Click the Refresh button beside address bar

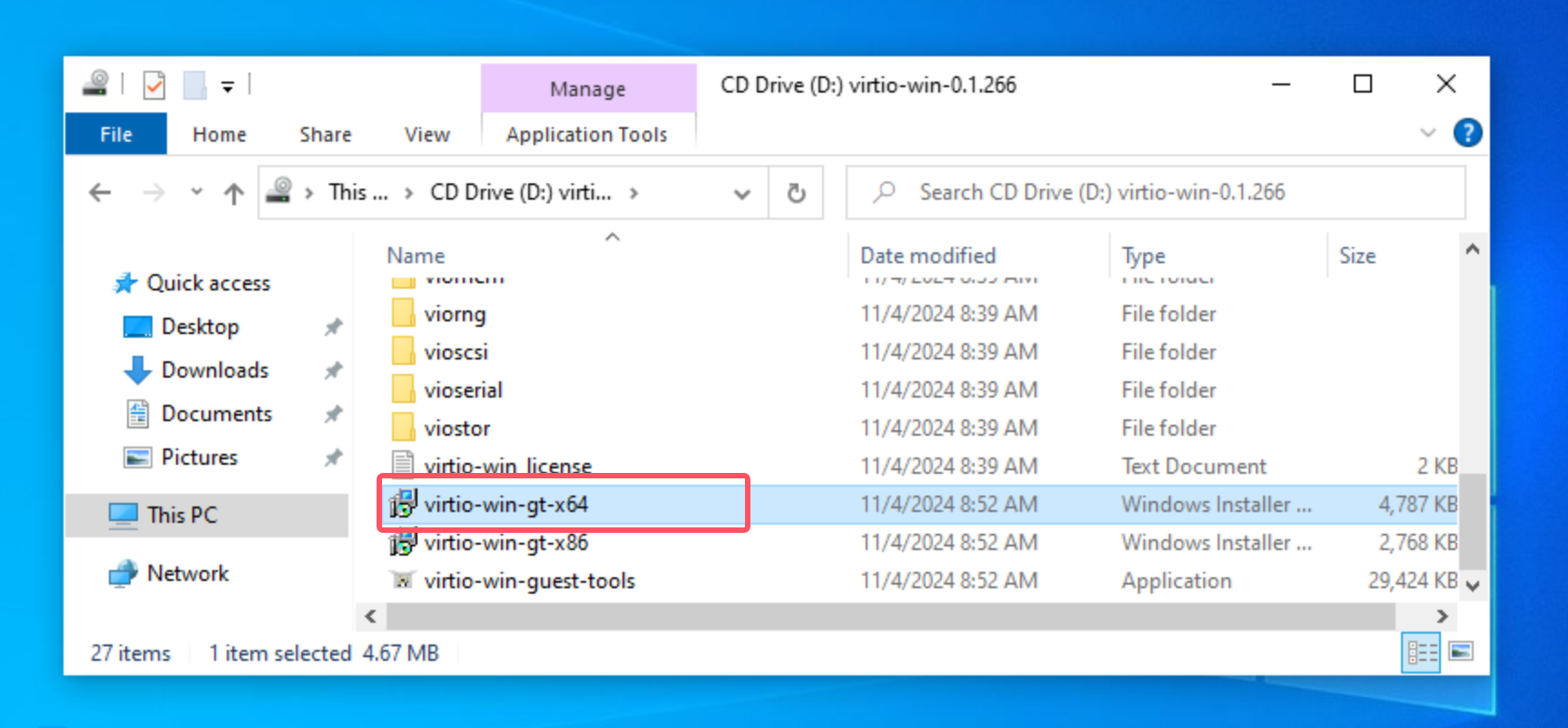(796, 193)
